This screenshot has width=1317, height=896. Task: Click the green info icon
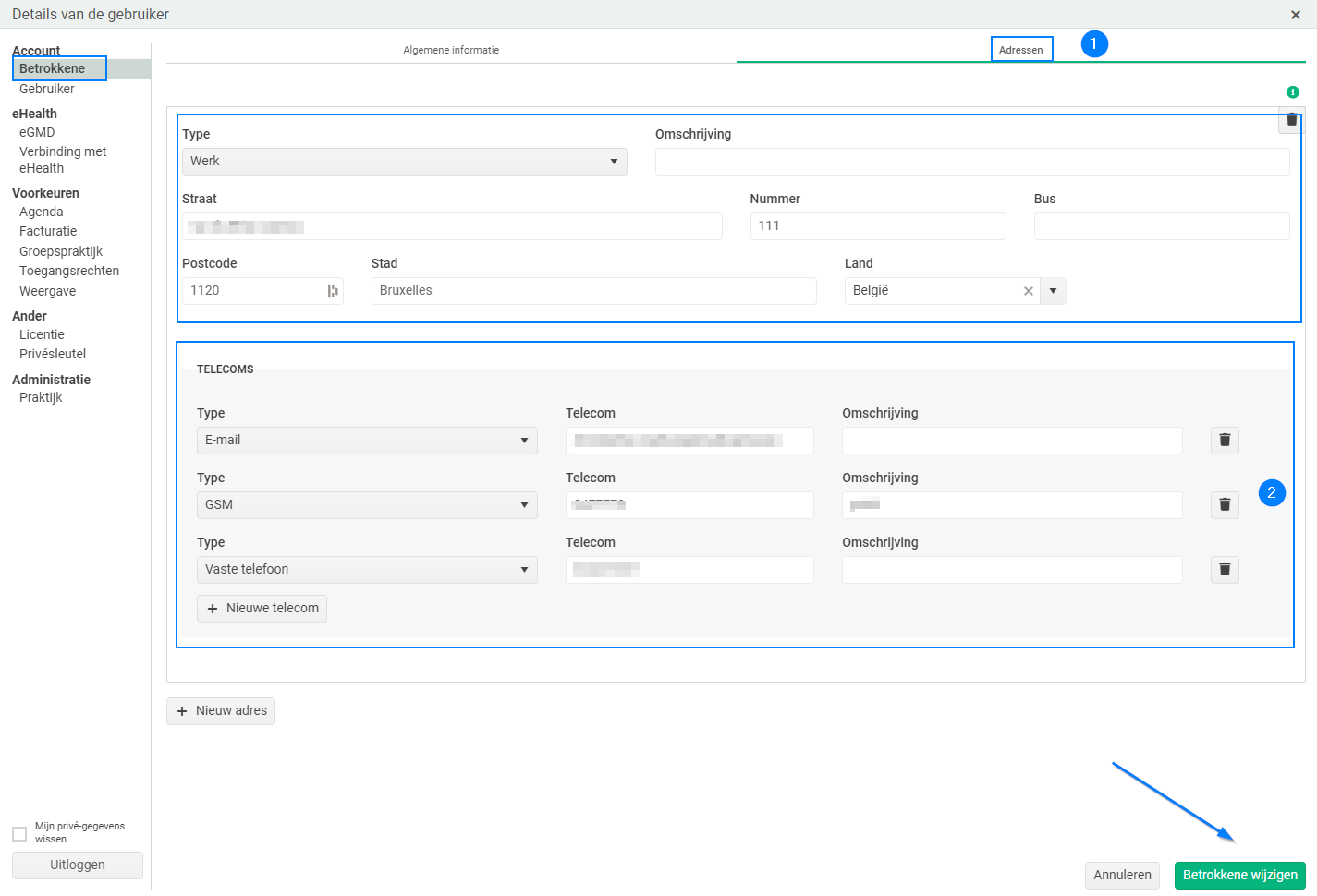pyautogui.click(x=1292, y=92)
